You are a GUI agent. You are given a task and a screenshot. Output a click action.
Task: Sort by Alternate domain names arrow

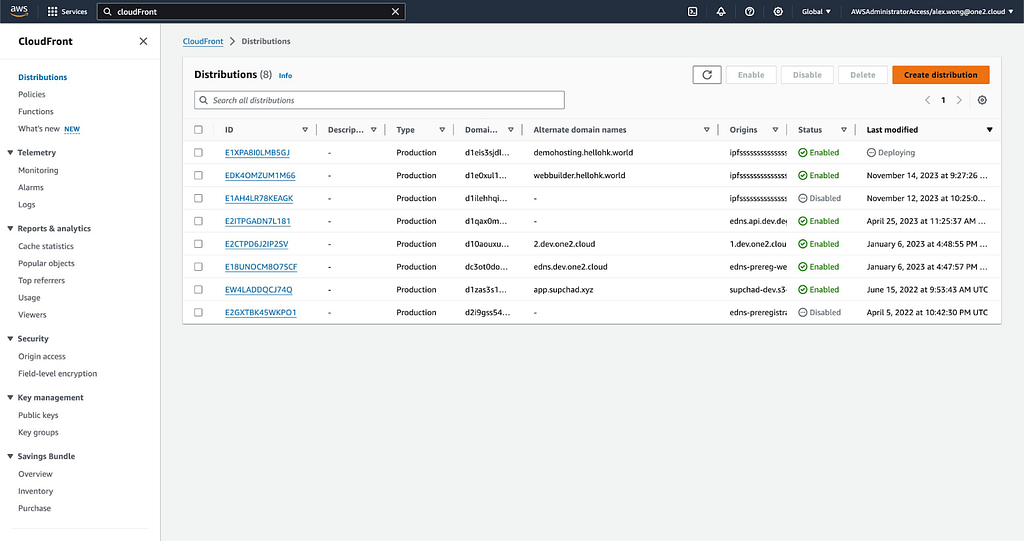(707, 130)
